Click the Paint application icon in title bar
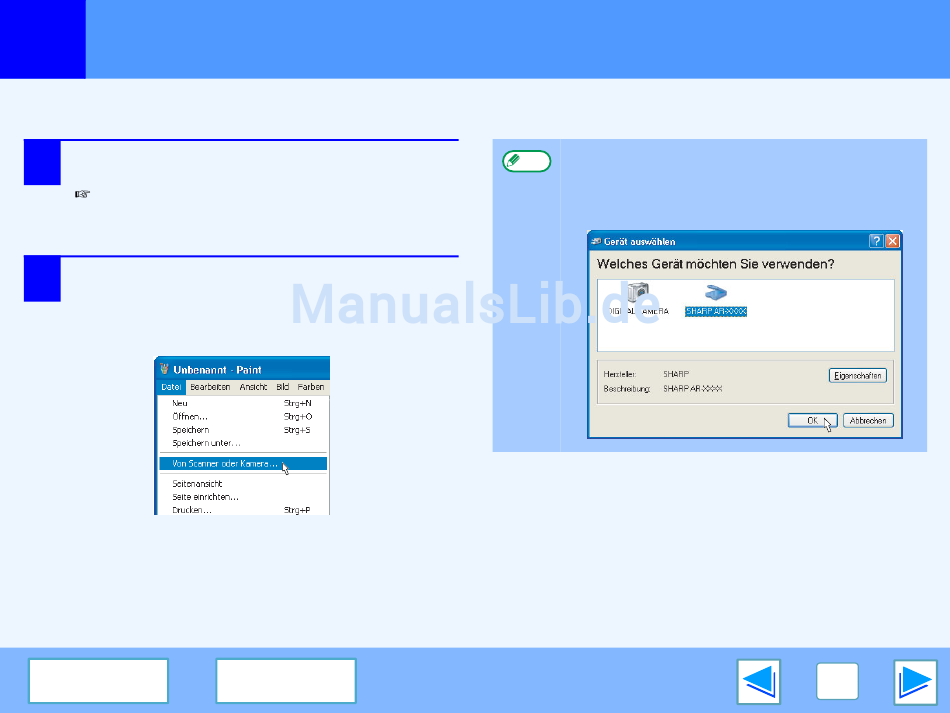The image size is (950, 713). click(x=165, y=369)
